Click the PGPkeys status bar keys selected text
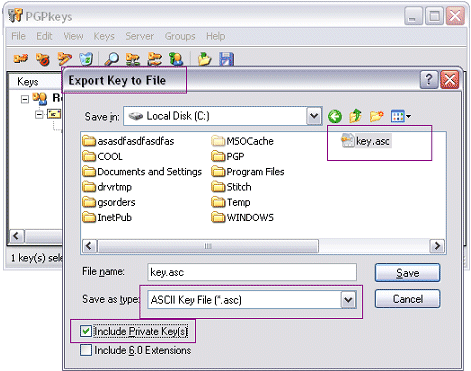The image size is (471, 371). 36,257
